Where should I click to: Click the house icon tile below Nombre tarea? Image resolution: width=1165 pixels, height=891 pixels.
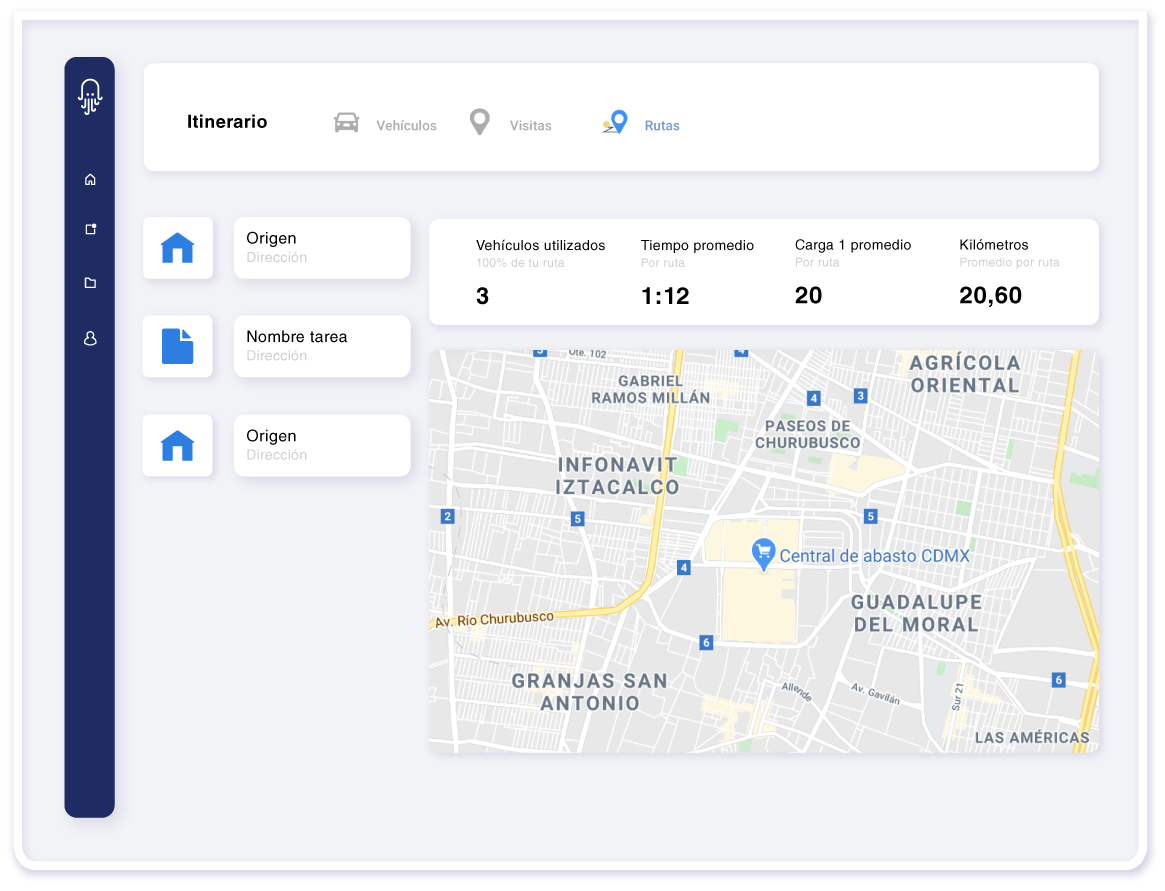coord(178,446)
